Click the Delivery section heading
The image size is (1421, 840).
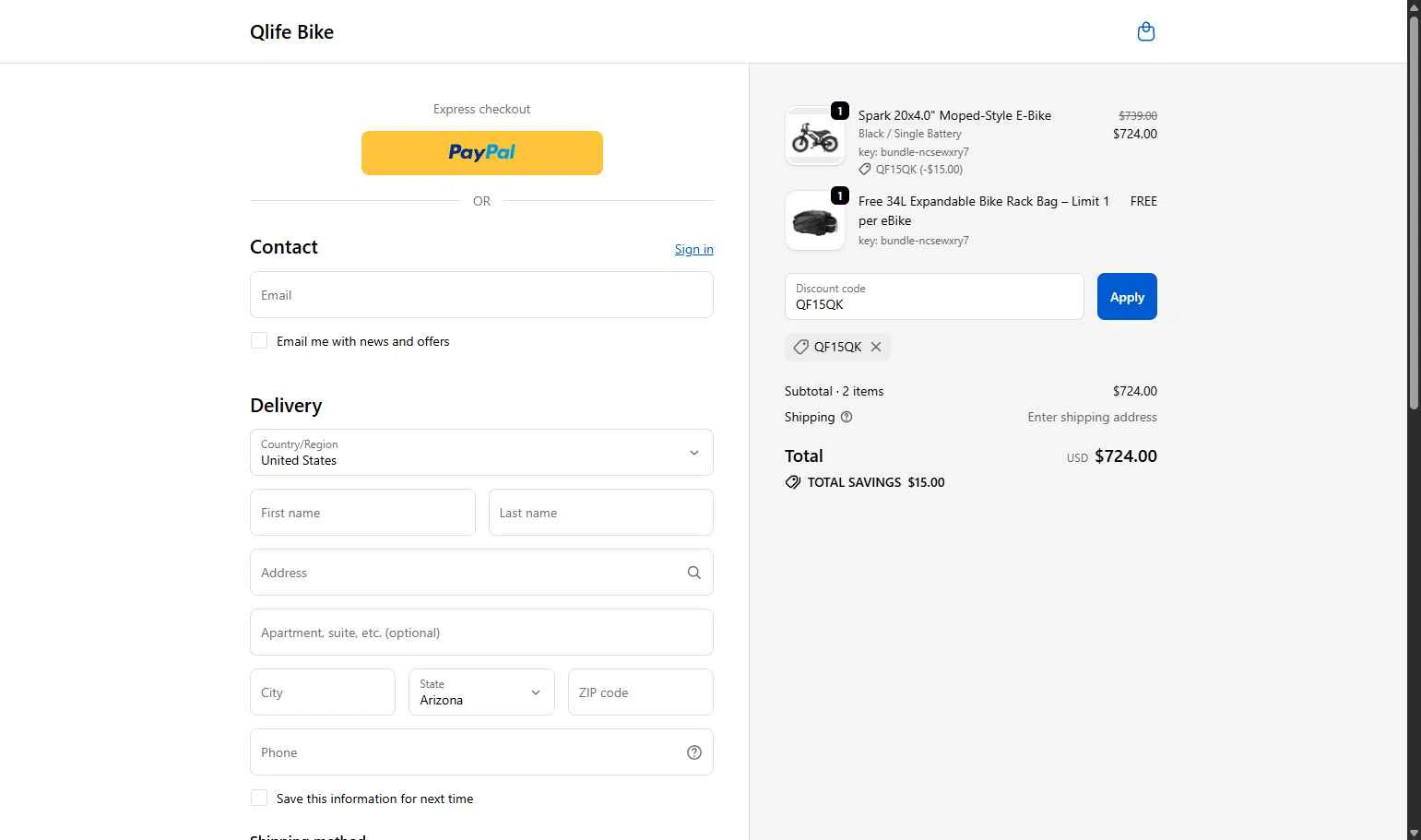286,406
